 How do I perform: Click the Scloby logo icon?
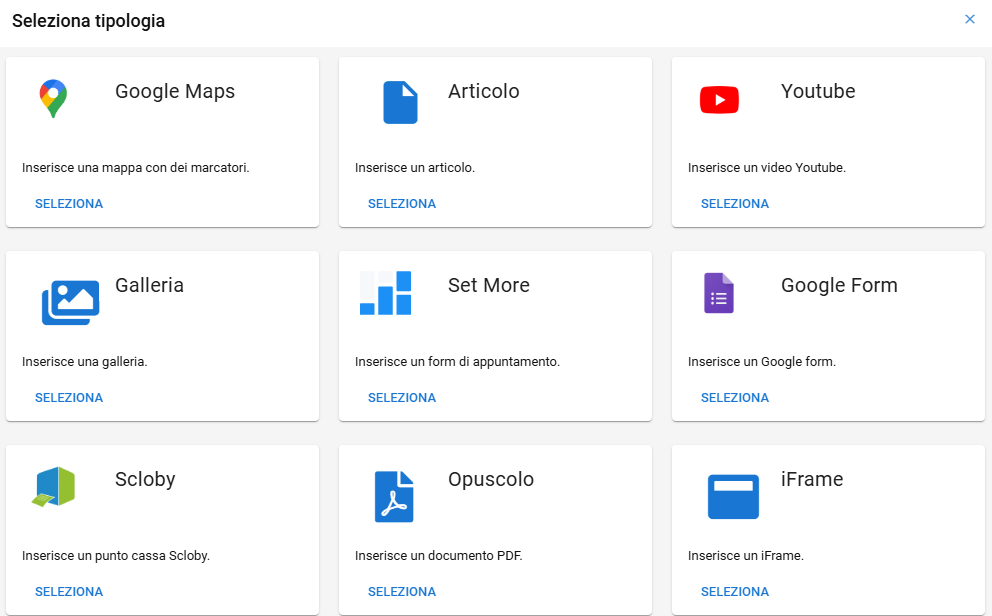pos(53,487)
